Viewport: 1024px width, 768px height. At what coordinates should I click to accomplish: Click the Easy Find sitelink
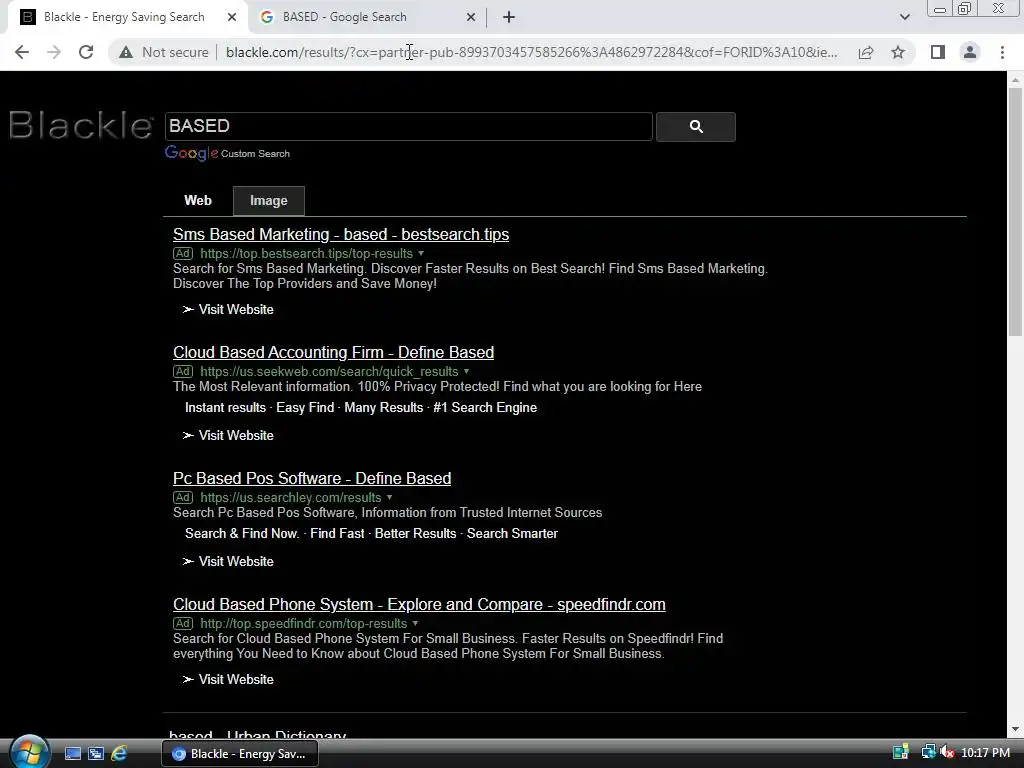point(305,408)
